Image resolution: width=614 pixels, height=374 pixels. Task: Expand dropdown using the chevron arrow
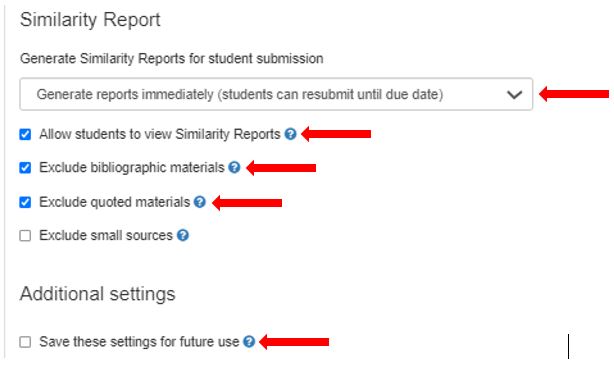pos(514,94)
